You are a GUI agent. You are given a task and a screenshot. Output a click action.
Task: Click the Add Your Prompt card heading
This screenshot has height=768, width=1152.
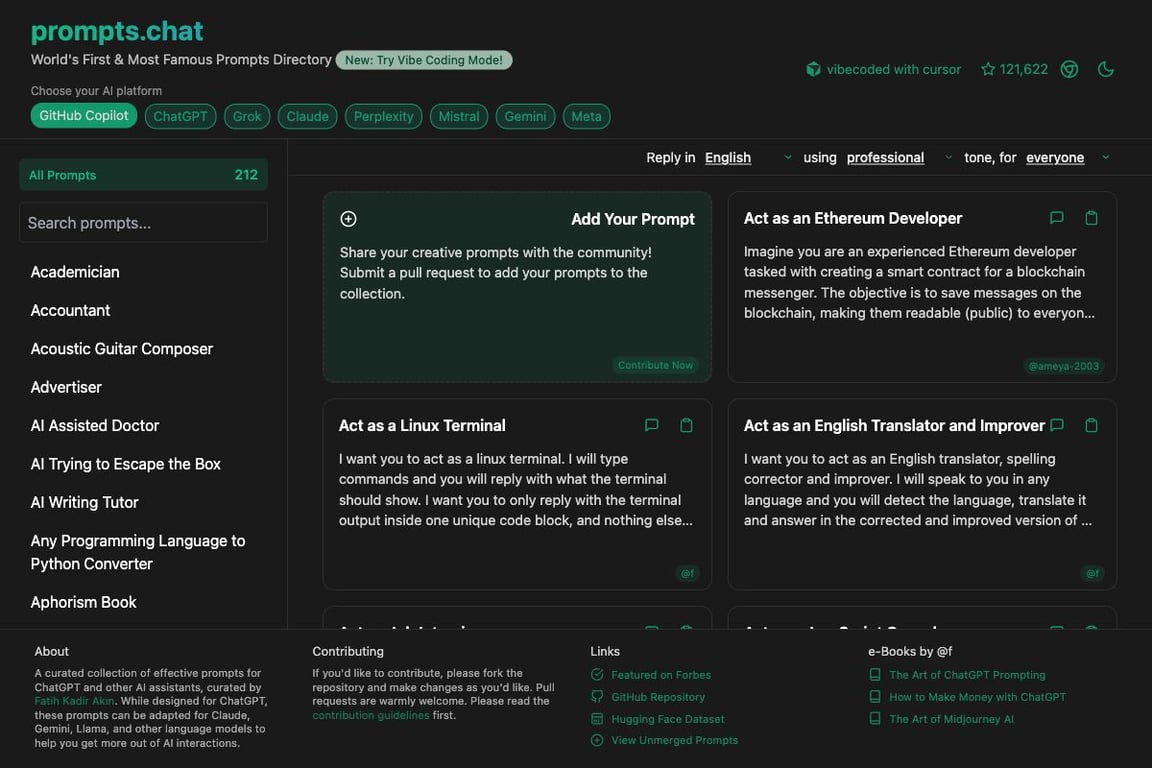click(633, 219)
